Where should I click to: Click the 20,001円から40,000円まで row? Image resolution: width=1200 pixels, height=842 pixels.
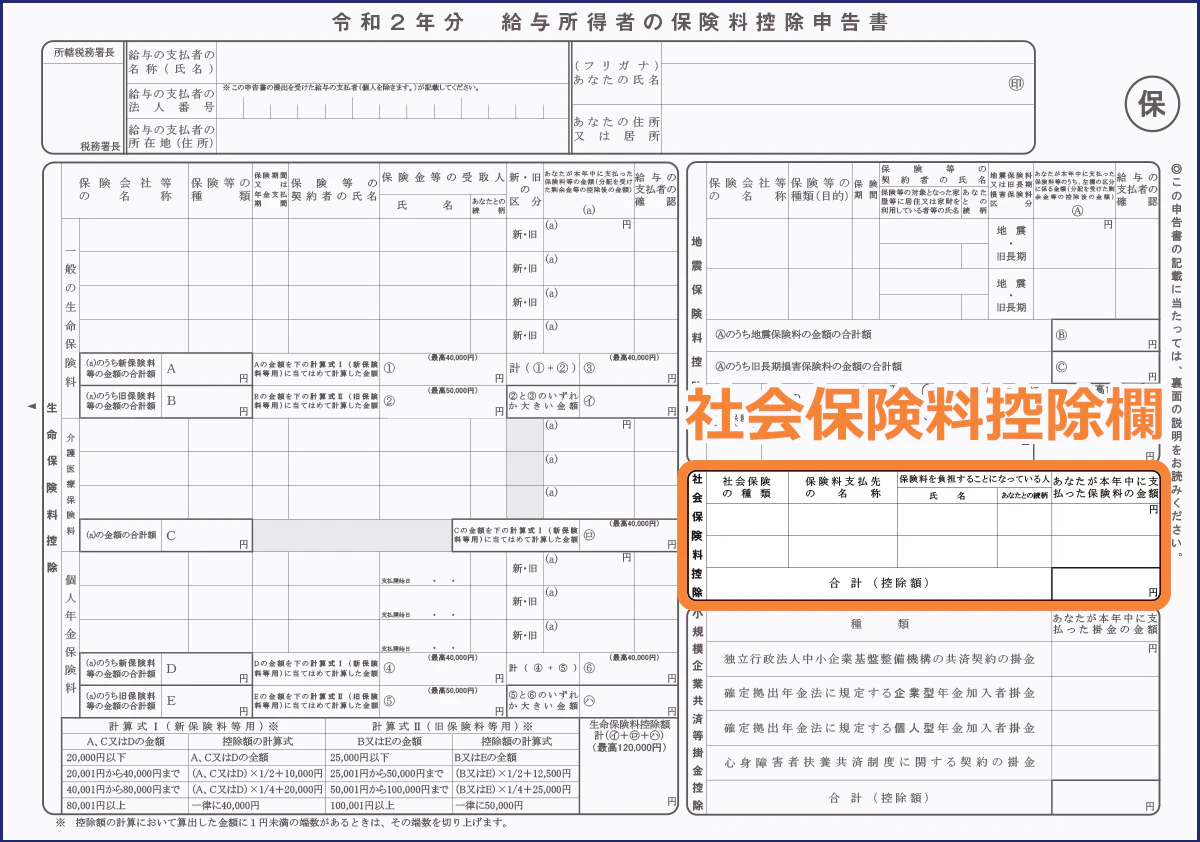point(193,773)
